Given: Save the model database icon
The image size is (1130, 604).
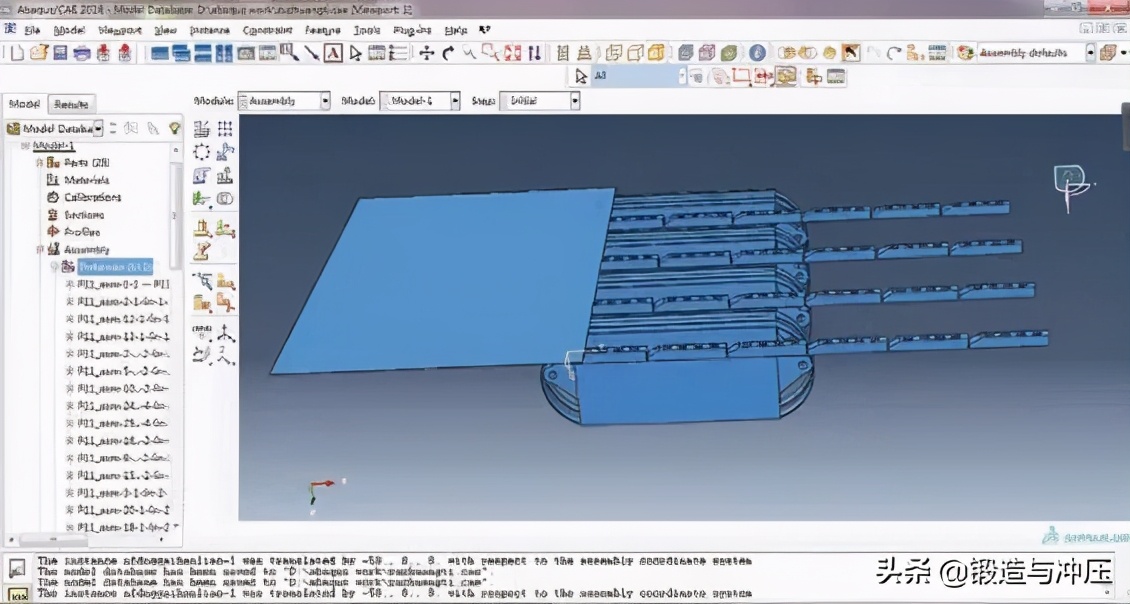Looking at the screenshot, I should tap(61, 53).
